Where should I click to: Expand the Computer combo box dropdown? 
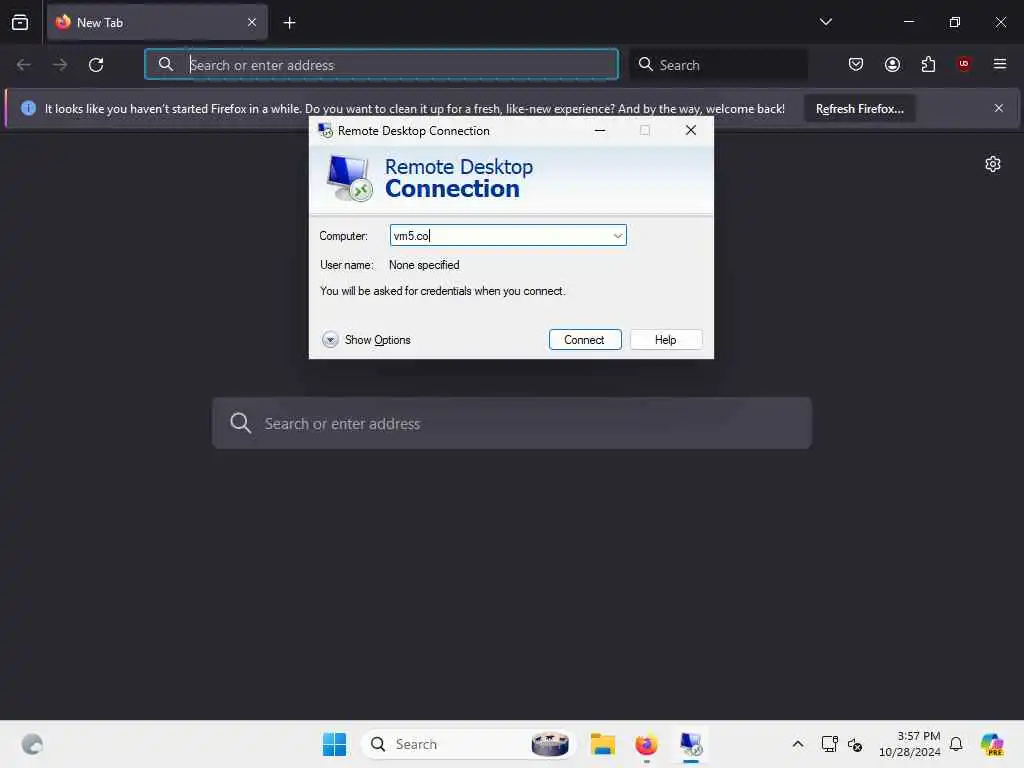[x=617, y=236]
